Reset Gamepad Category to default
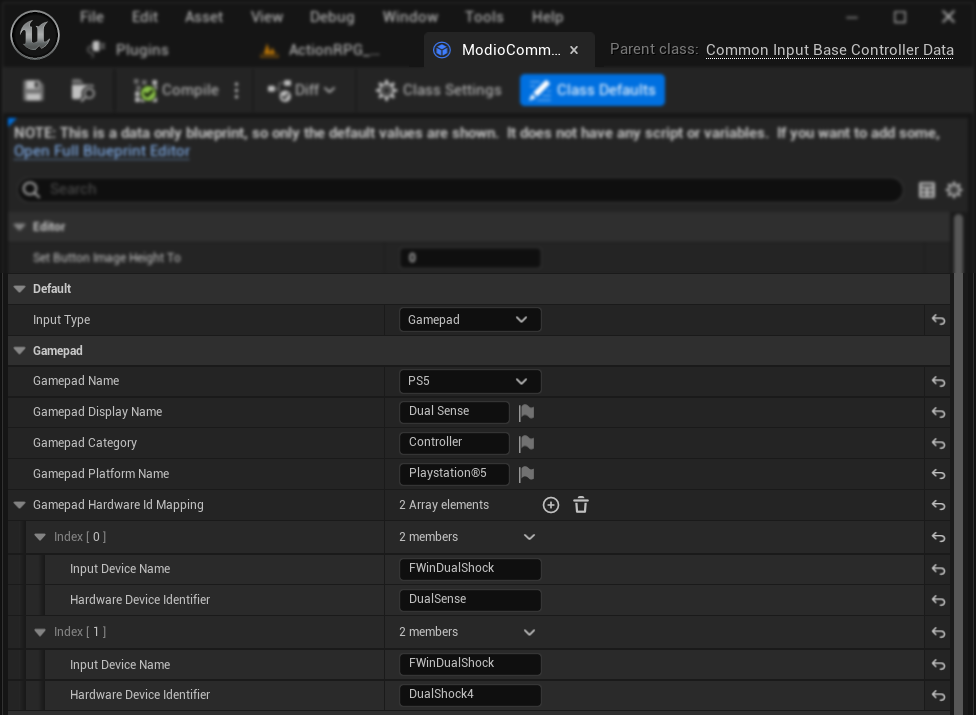Screen dimensions: 976x715 938,444
